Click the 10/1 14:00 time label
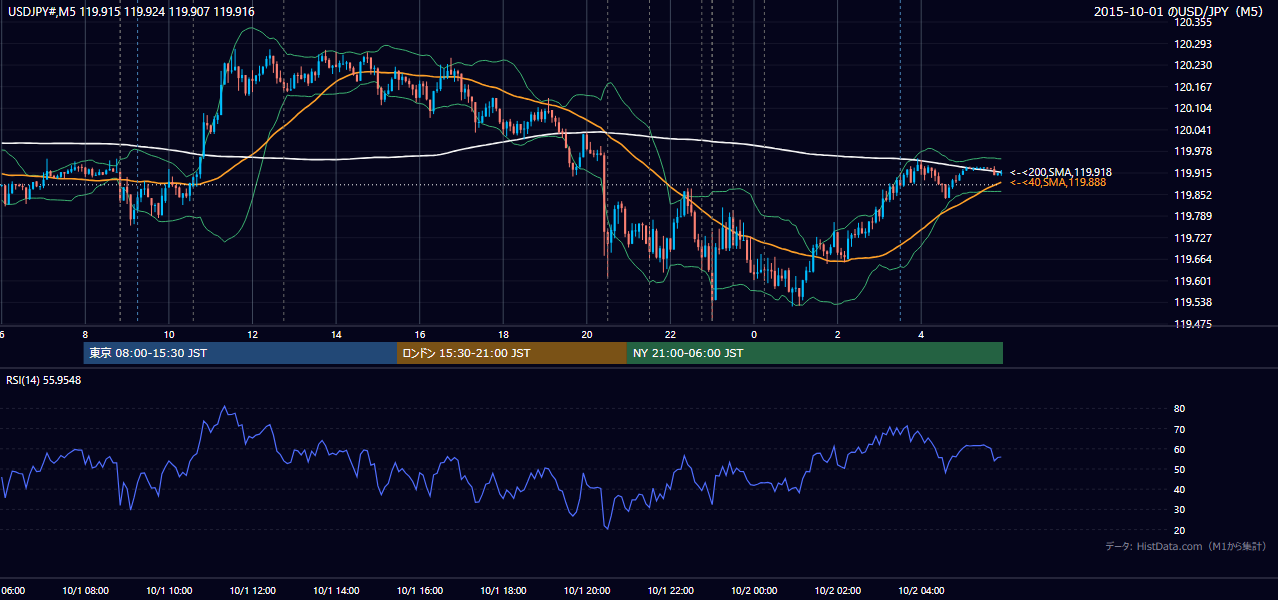This screenshot has width=1278, height=600. tap(336, 591)
